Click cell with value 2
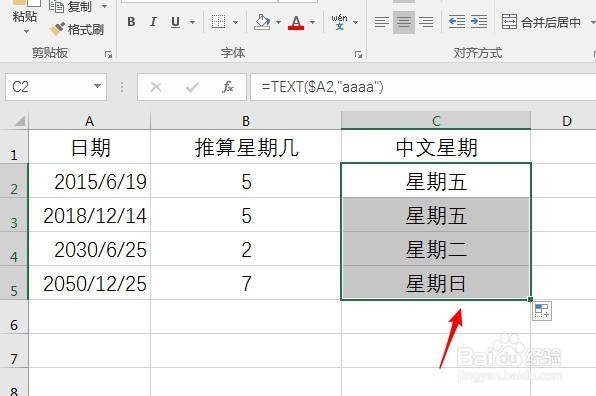Image resolution: width=596 pixels, height=396 pixels. (246, 249)
